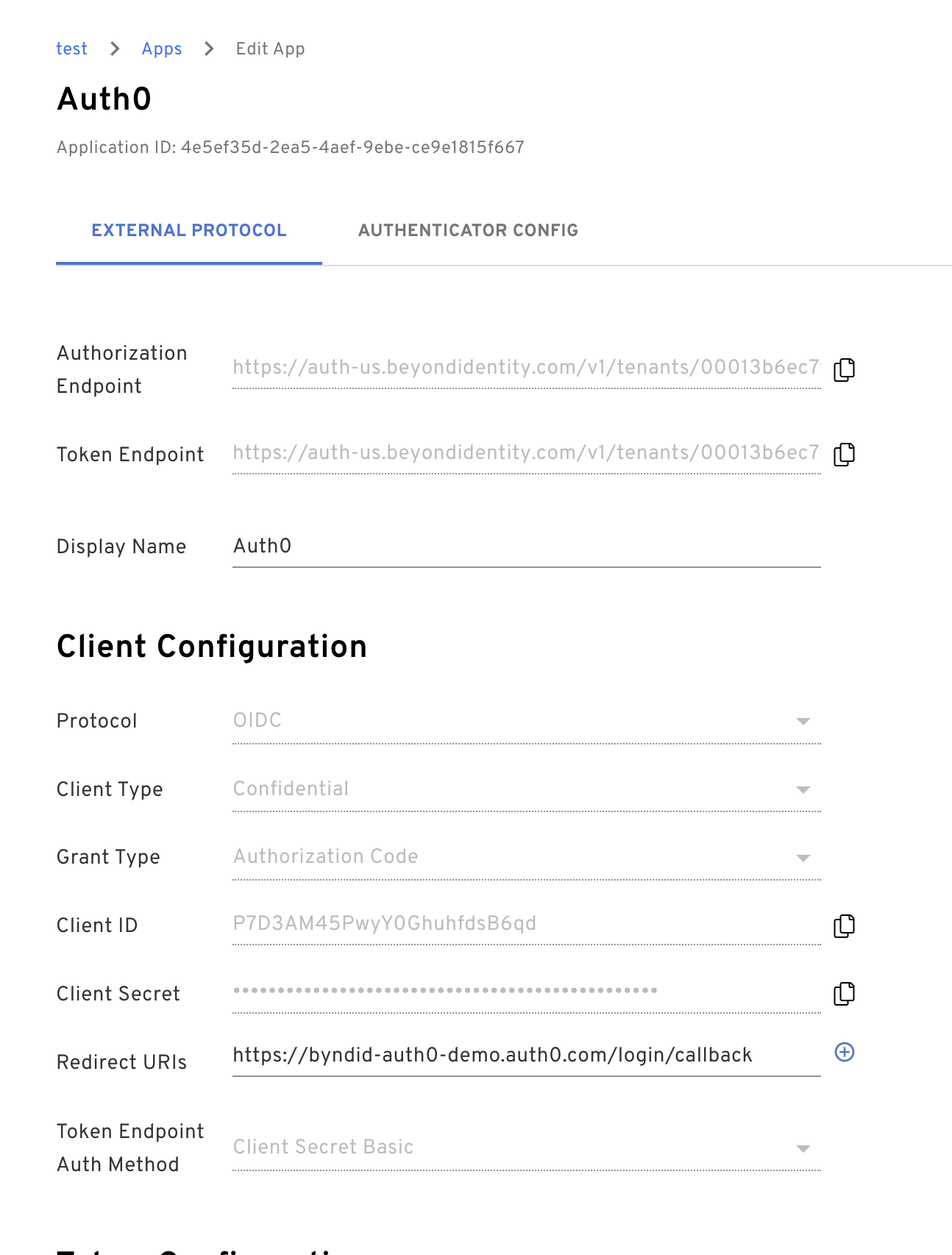Viewport: 952px width, 1255px height.
Task: Switch to the Authenticator Config tab
Action: pos(468,230)
